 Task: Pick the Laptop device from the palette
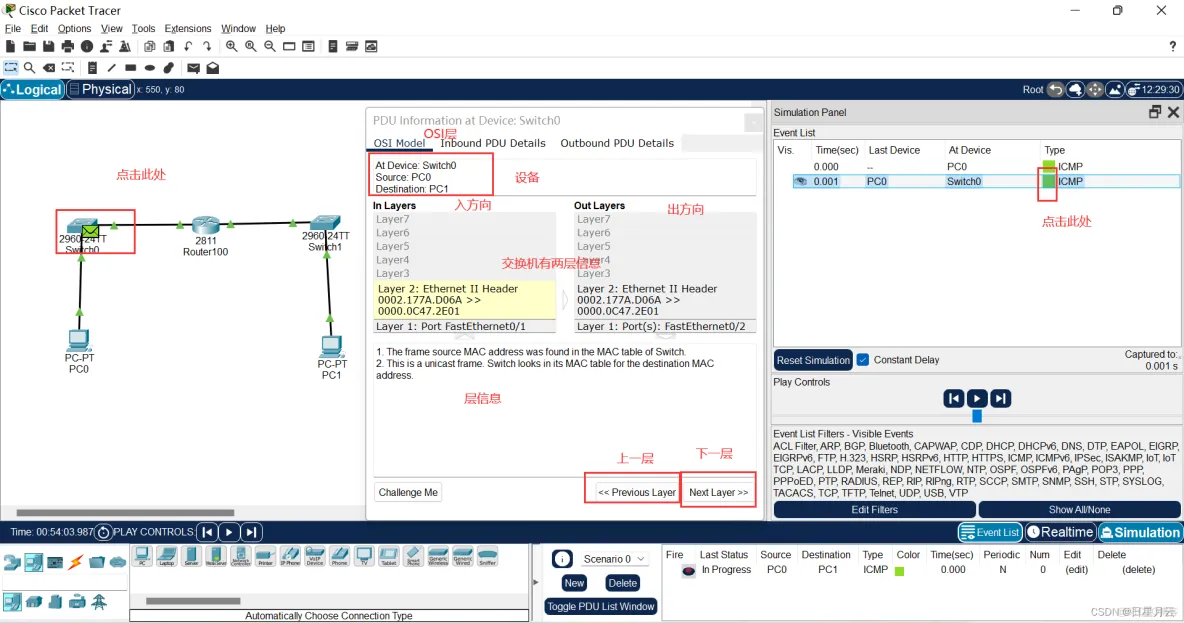click(x=167, y=557)
